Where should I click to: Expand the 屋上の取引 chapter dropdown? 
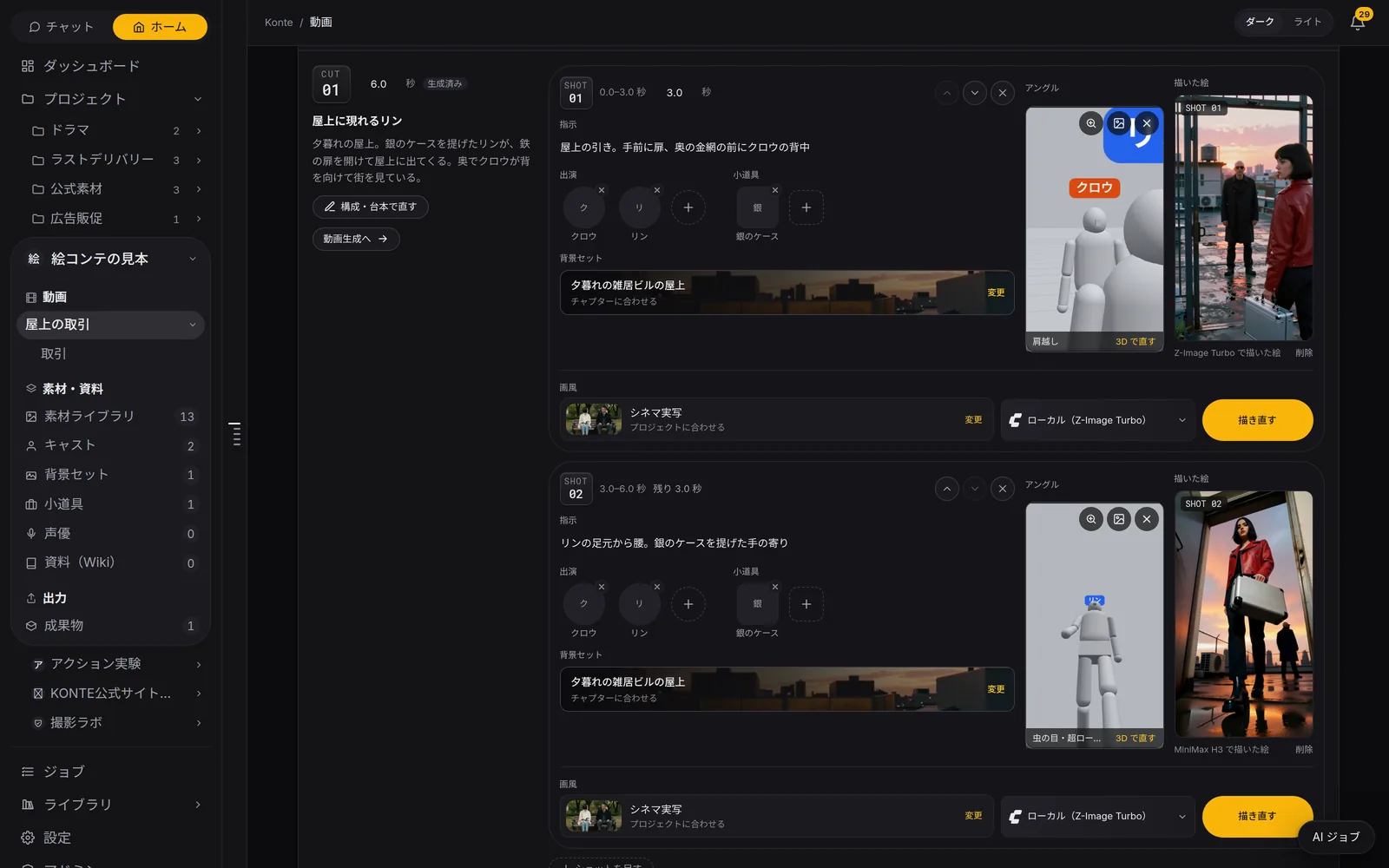coord(192,325)
